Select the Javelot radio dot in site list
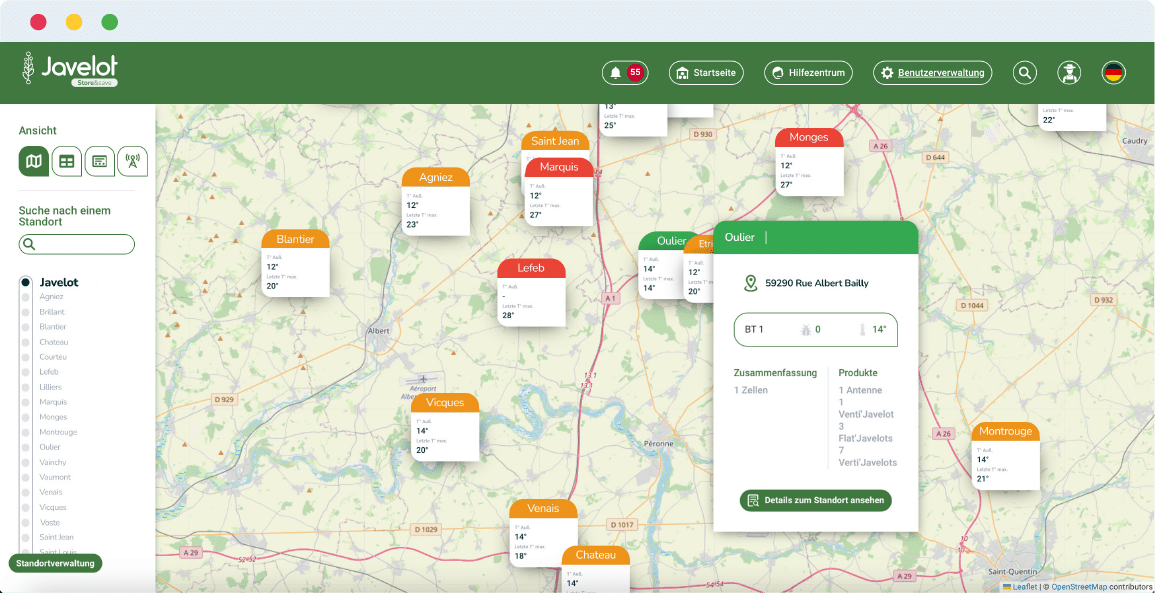 pyautogui.click(x=26, y=282)
